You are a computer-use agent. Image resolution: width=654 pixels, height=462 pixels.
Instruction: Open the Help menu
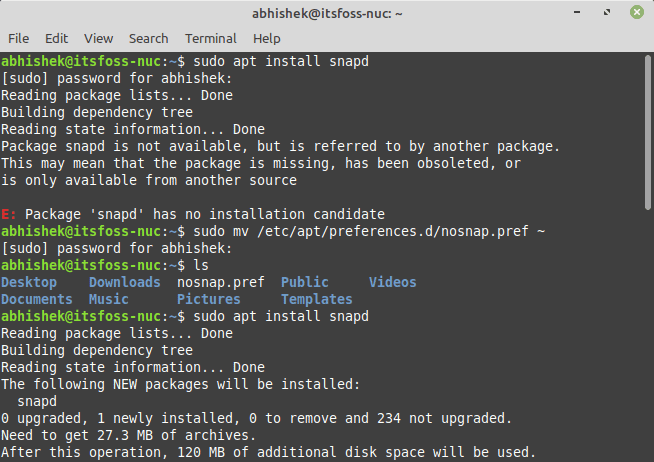267,38
